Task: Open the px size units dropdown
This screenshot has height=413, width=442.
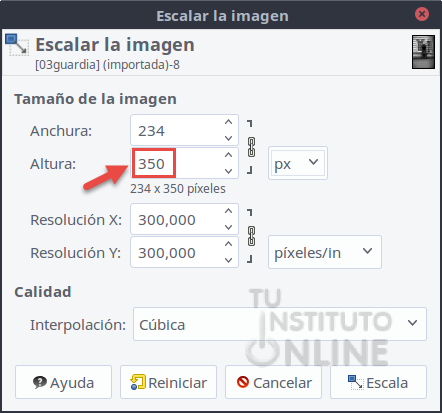Action: (298, 163)
